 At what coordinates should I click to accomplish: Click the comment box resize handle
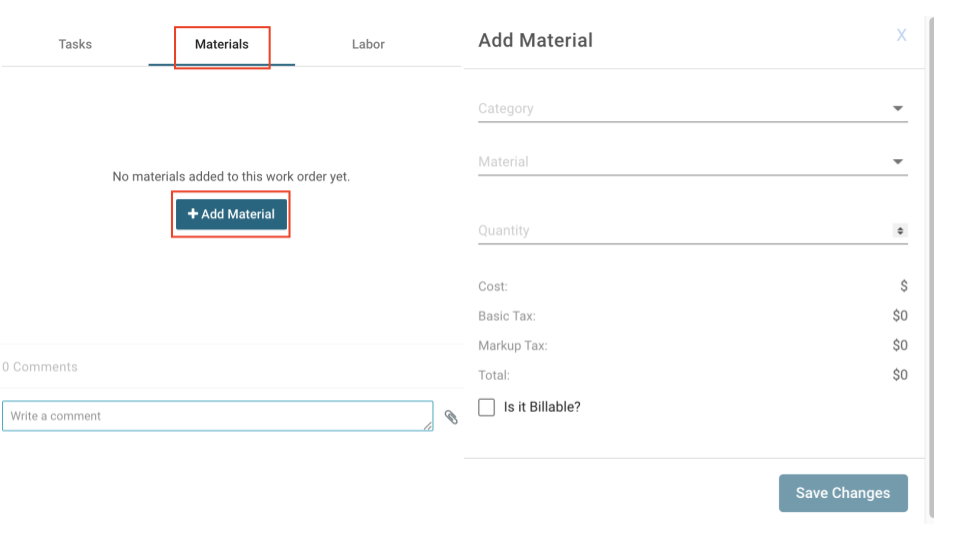428,426
